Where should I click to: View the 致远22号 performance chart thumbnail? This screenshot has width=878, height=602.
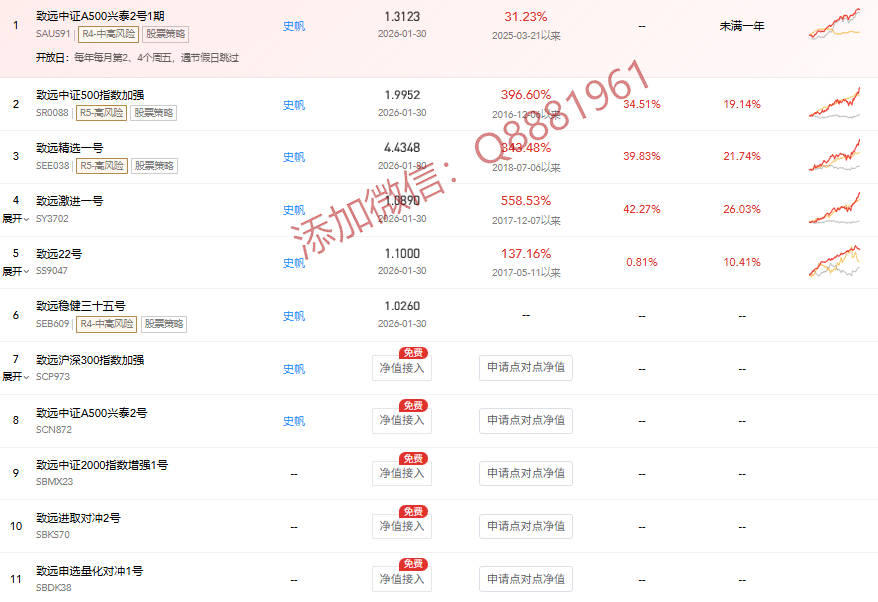[833, 262]
